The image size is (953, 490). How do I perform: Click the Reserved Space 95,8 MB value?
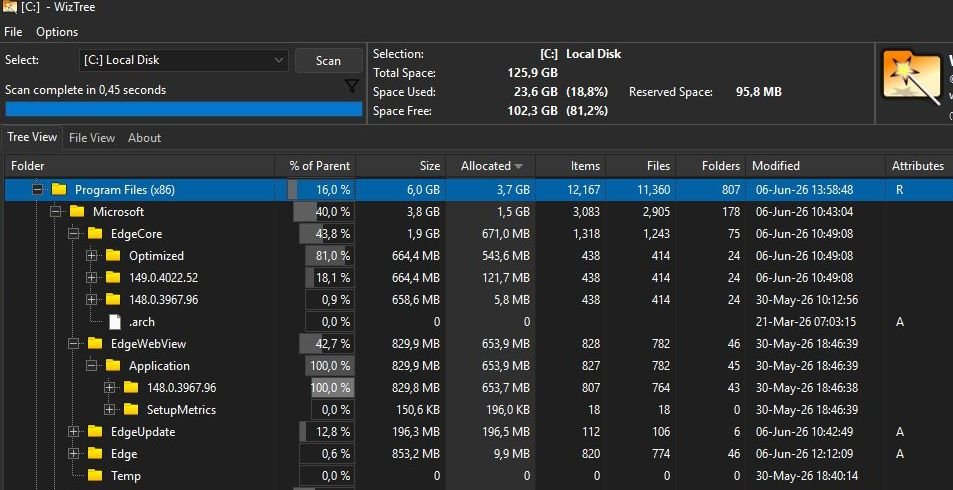759,92
